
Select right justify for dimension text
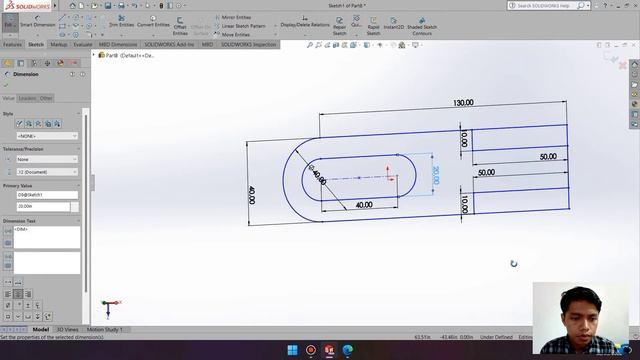[28, 294]
